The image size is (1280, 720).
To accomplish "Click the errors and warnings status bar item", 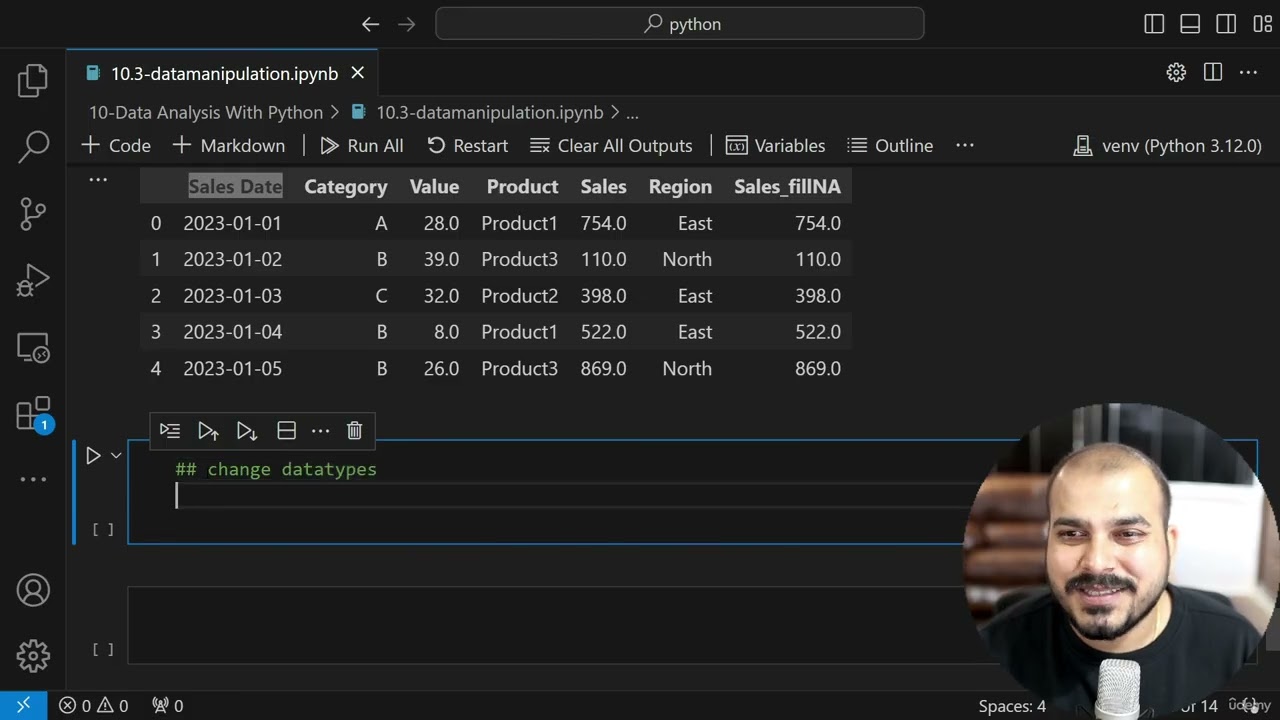I will 94,705.
